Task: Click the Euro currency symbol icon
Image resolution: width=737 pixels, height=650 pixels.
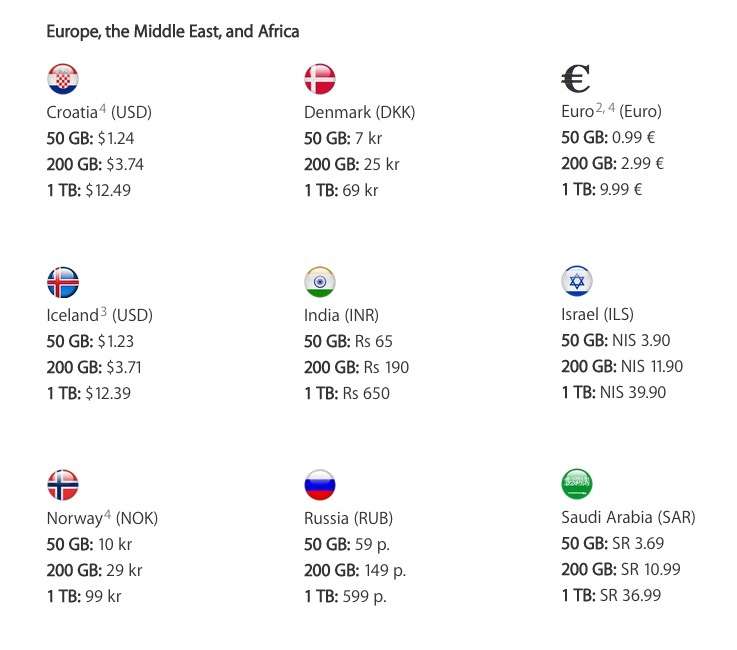Action: [x=576, y=78]
